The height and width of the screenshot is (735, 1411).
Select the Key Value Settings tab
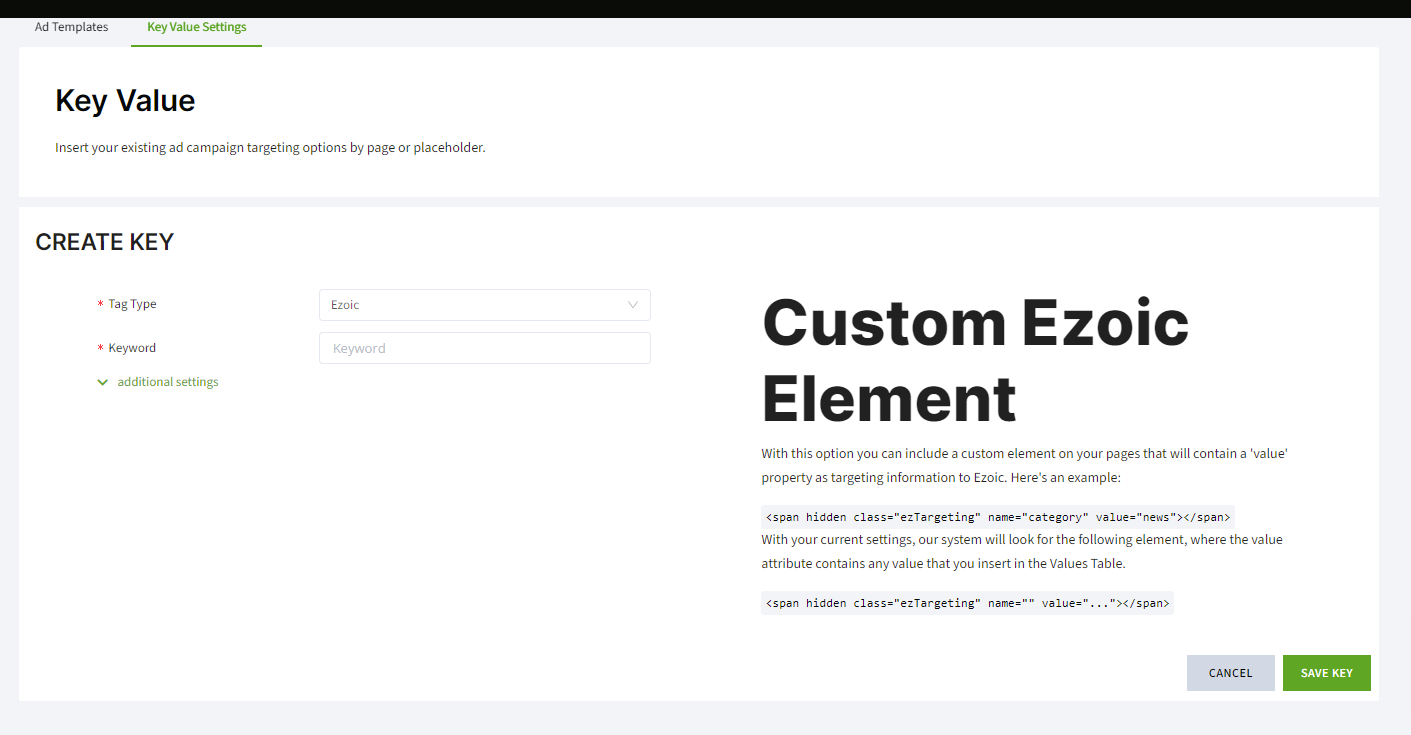[x=196, y=27]
